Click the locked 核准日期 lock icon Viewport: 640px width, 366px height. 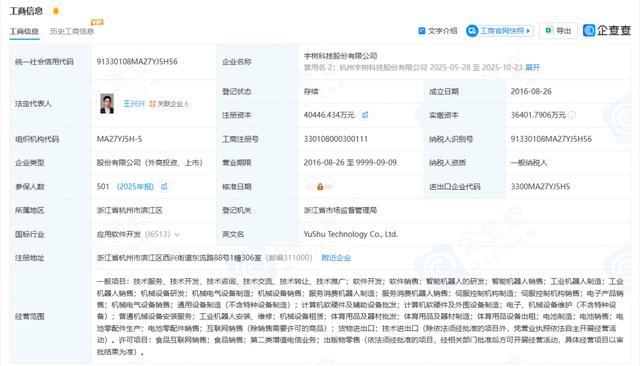click(320, 187)
